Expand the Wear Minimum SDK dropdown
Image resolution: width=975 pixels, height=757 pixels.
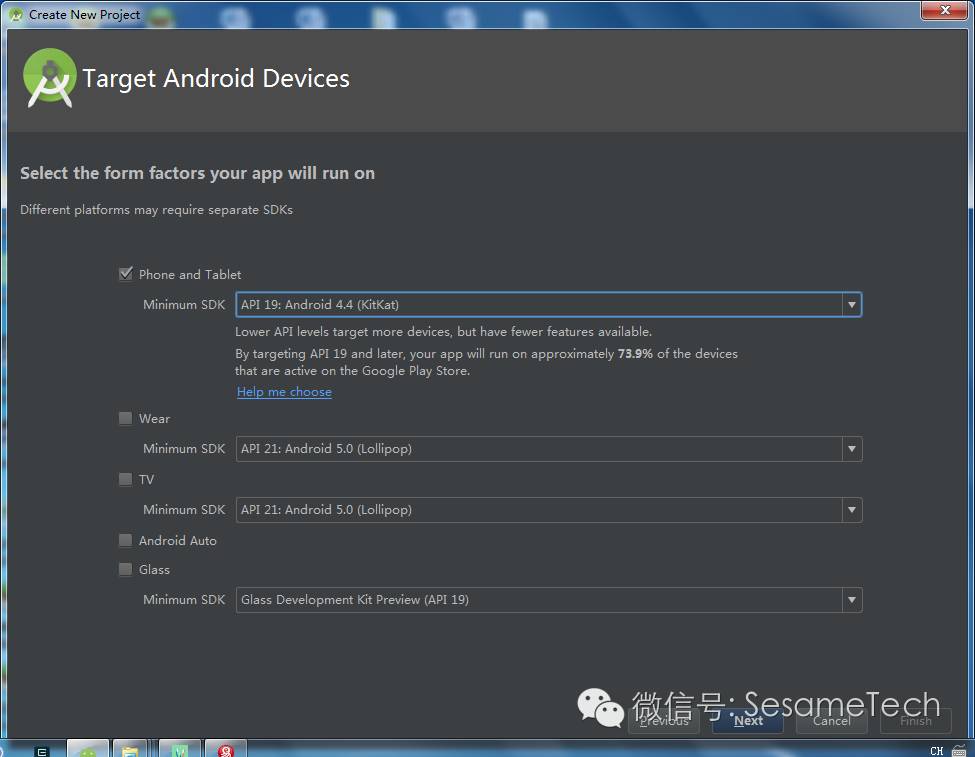548,449
